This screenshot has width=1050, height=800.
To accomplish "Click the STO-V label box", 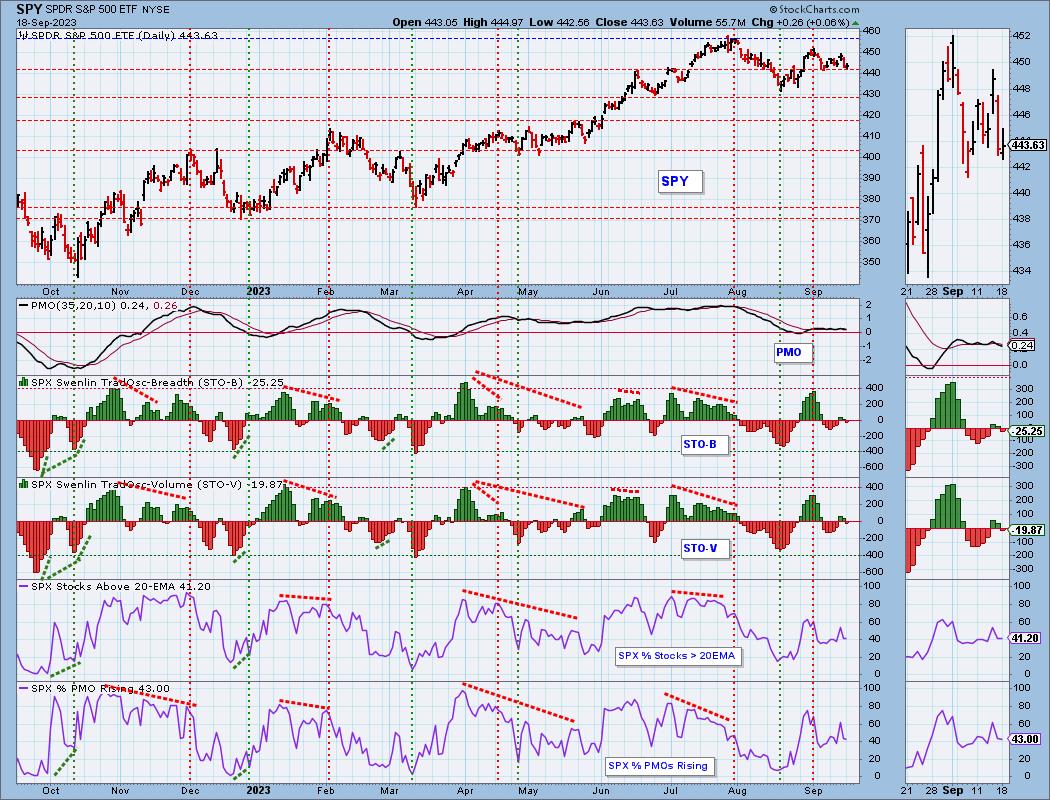I will pyautogui.click(x=704, y=549).
